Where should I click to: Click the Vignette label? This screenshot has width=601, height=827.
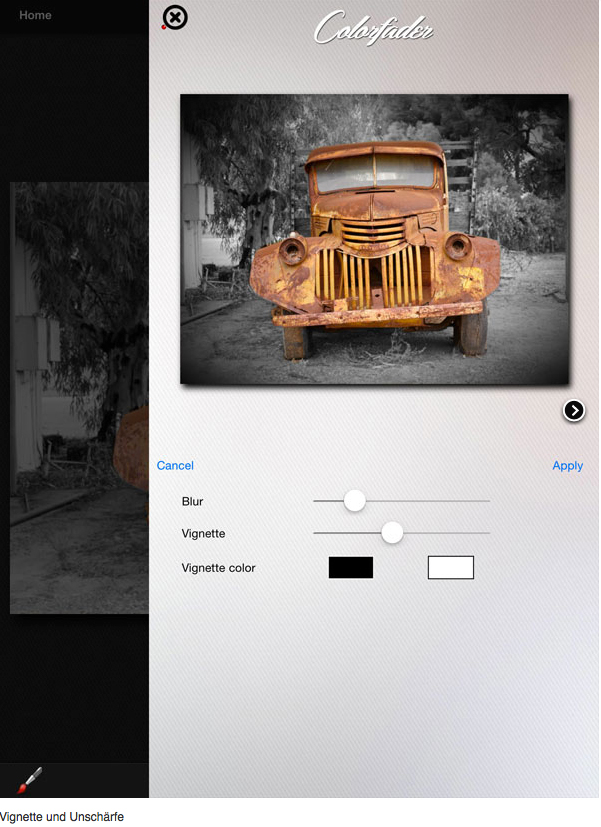point(203,533)
